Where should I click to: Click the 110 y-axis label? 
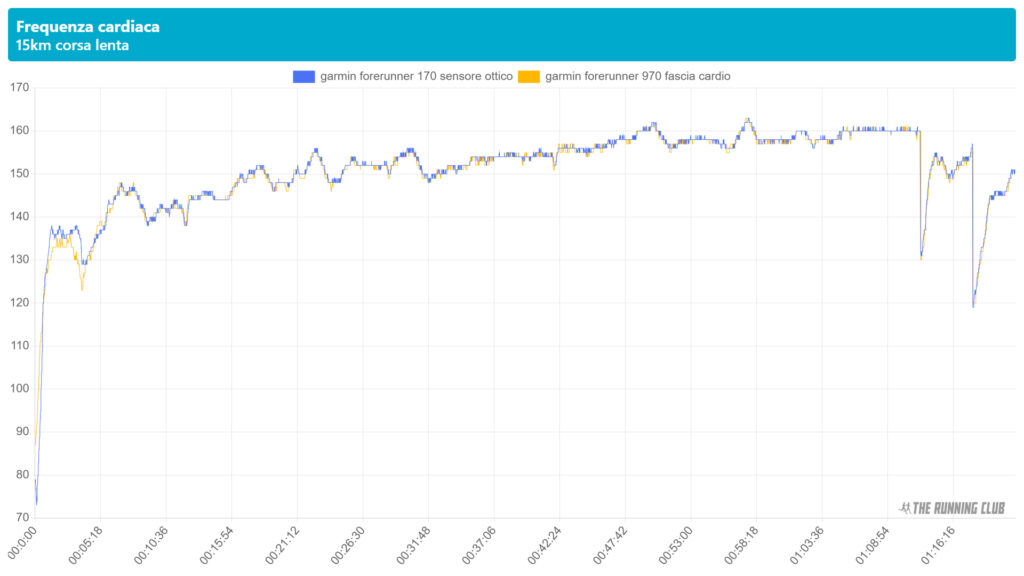coord(19,345)
